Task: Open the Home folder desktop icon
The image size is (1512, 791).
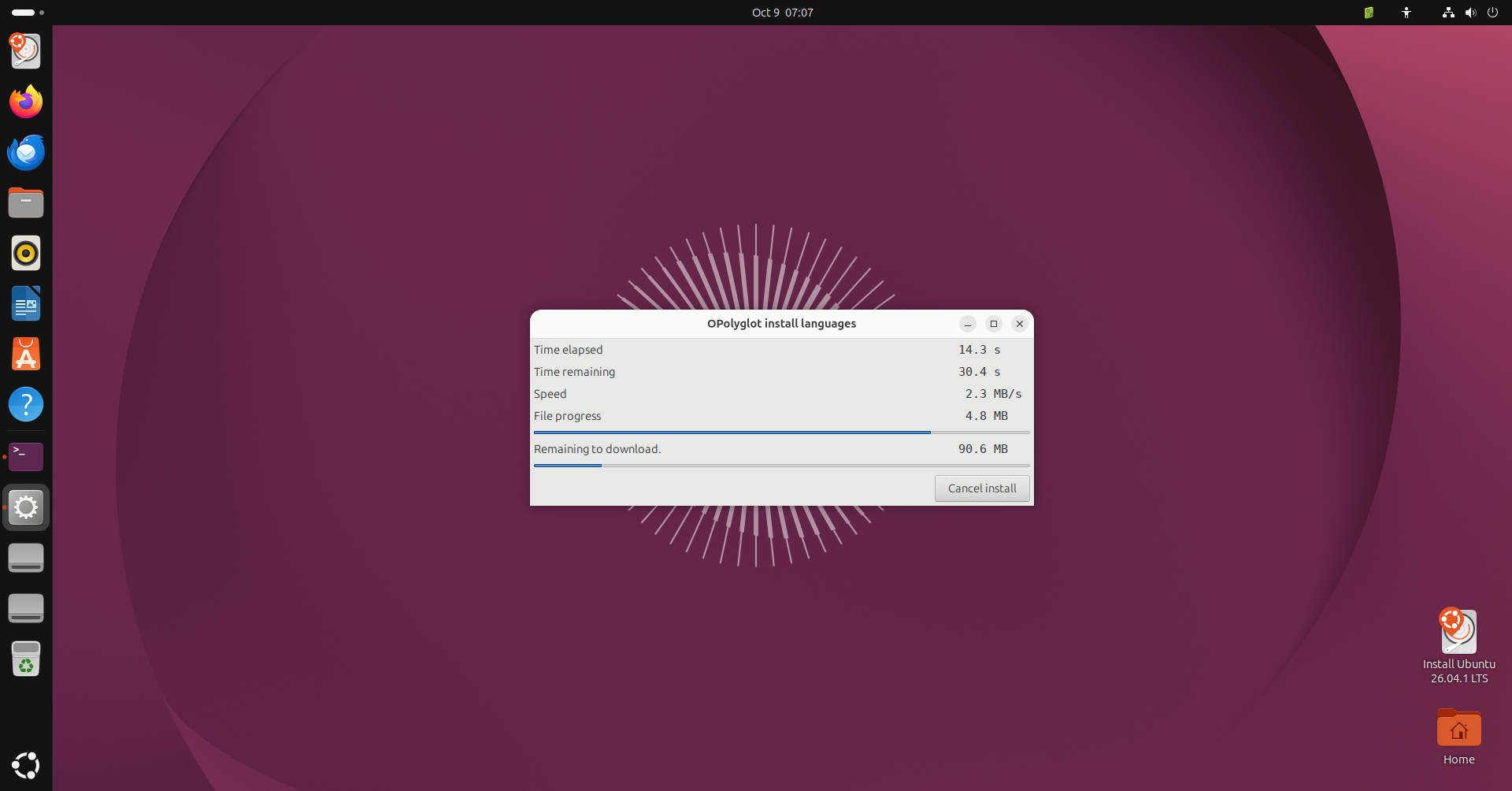Action: coord(1458,737)
